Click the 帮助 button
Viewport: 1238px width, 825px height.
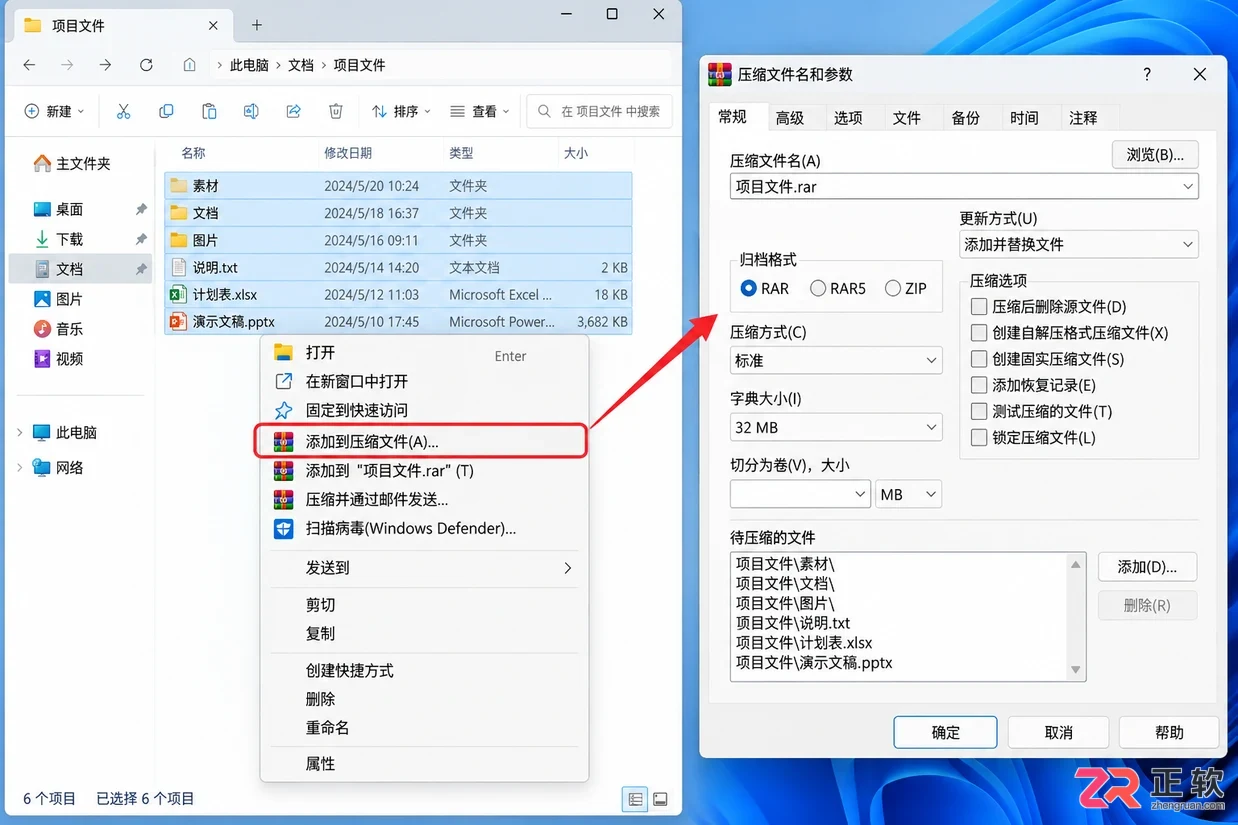1169,732
